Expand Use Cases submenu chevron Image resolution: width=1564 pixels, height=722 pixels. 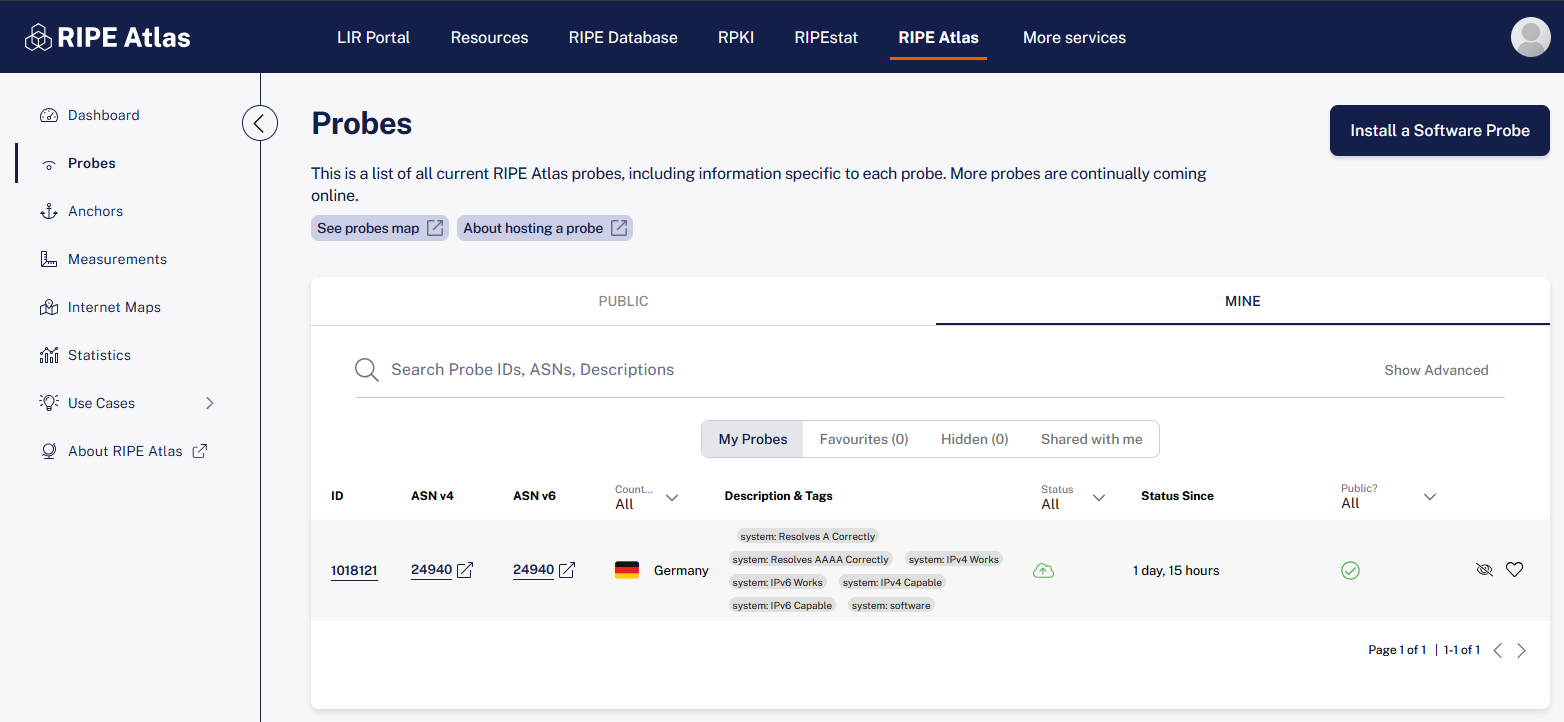tap(210, 403)
